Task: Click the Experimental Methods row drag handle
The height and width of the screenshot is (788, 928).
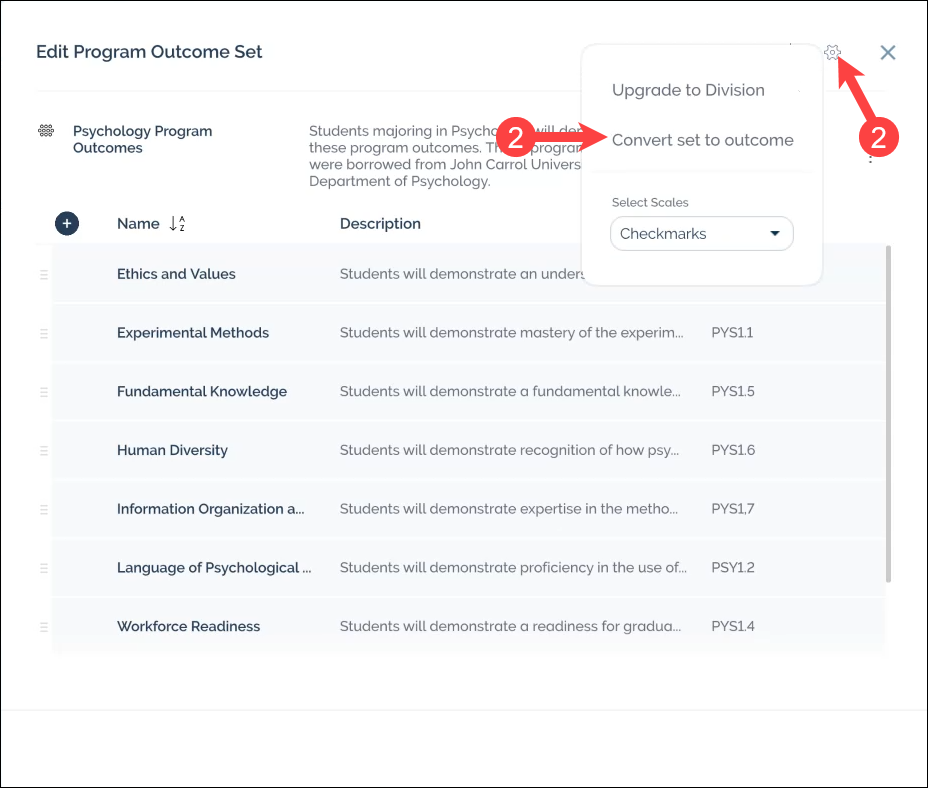Action: (x=44, y=333)
